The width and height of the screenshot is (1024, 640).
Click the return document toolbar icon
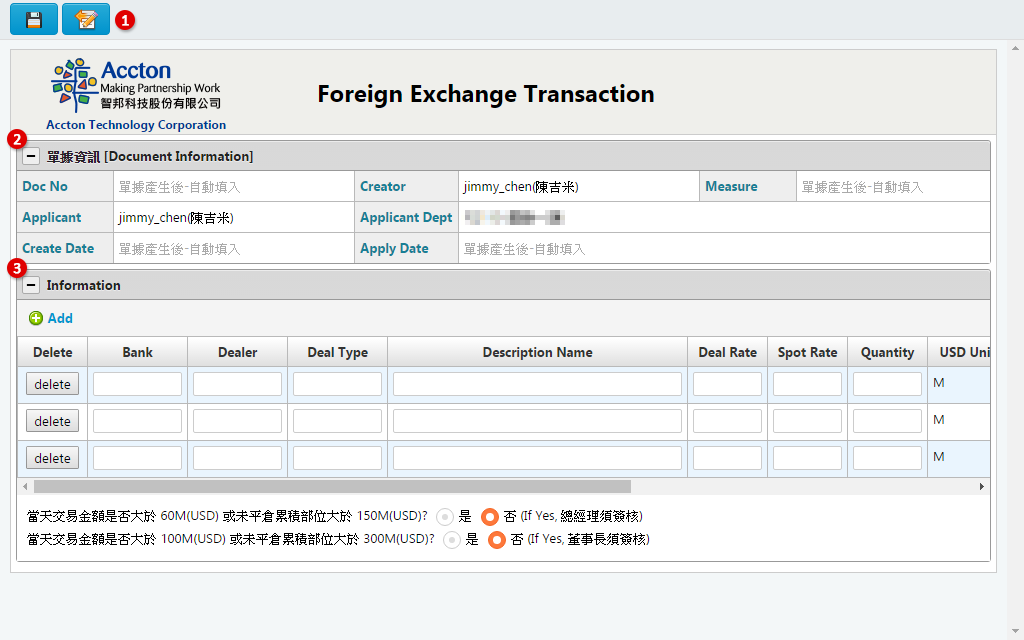click(x=85, y=18)
